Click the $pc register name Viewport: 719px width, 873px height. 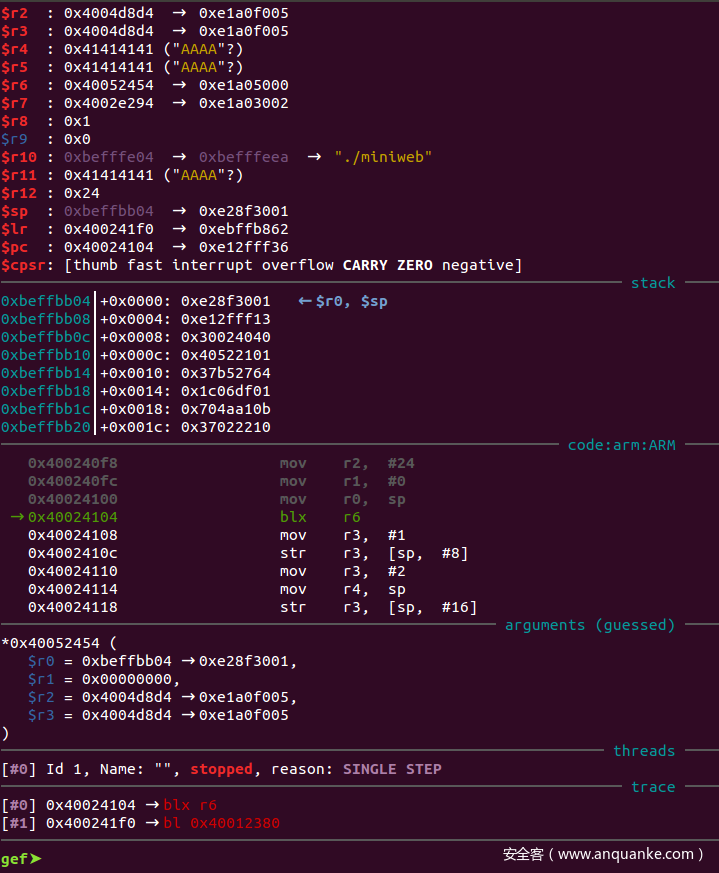[15, 247]
